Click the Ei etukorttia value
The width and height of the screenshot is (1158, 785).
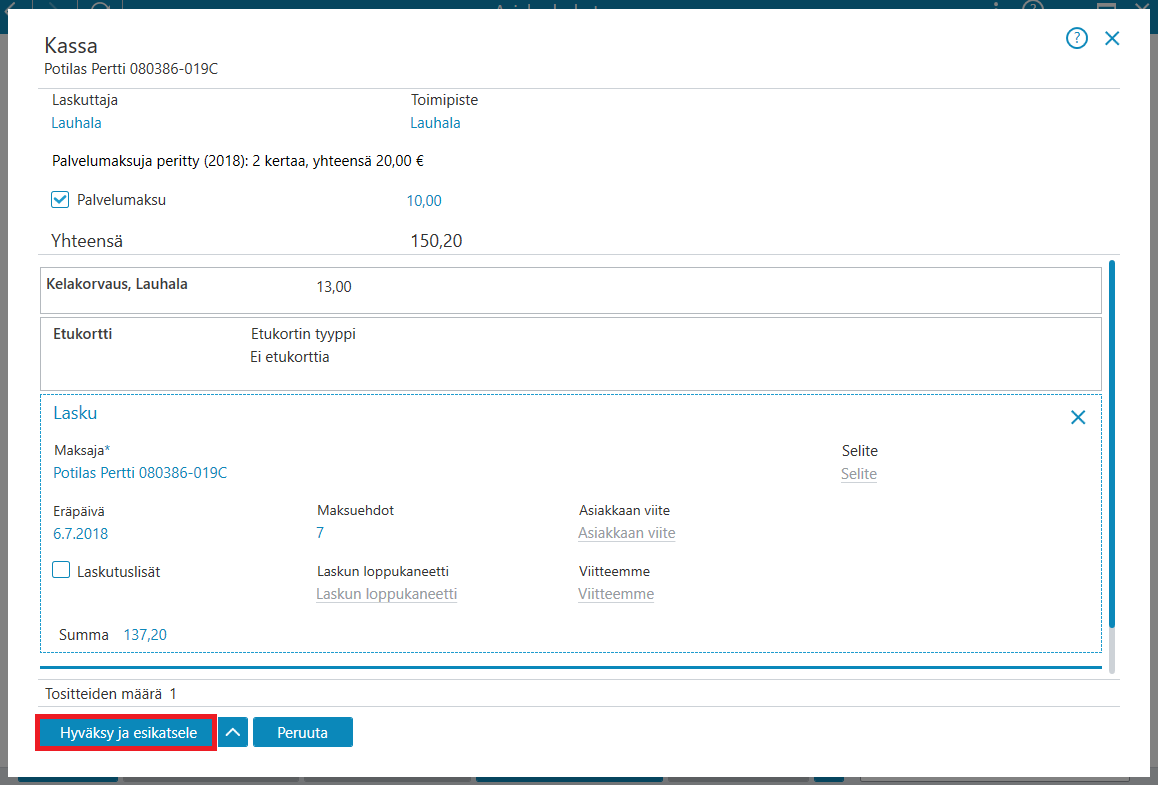click(x=290, y=357)
